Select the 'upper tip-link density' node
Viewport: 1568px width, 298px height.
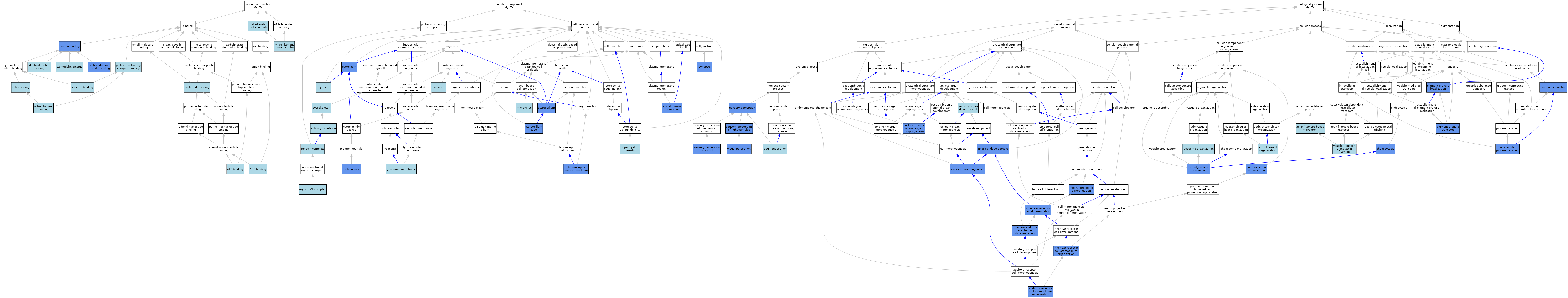tap(630, 149)
